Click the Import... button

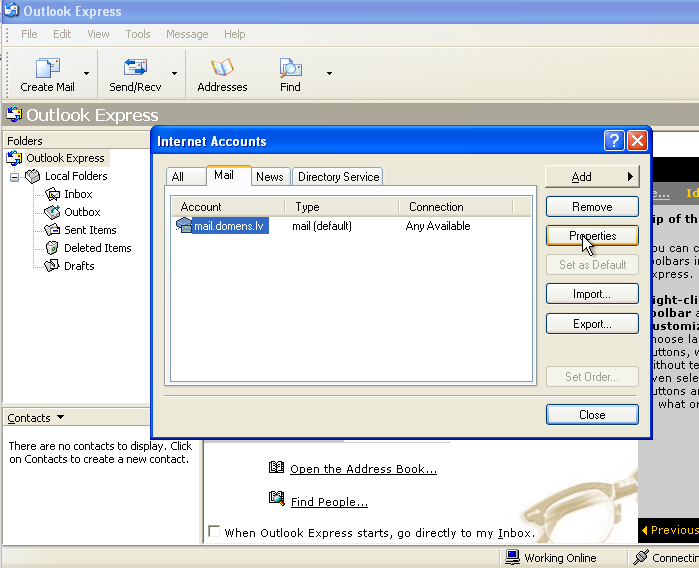[592, 294]
